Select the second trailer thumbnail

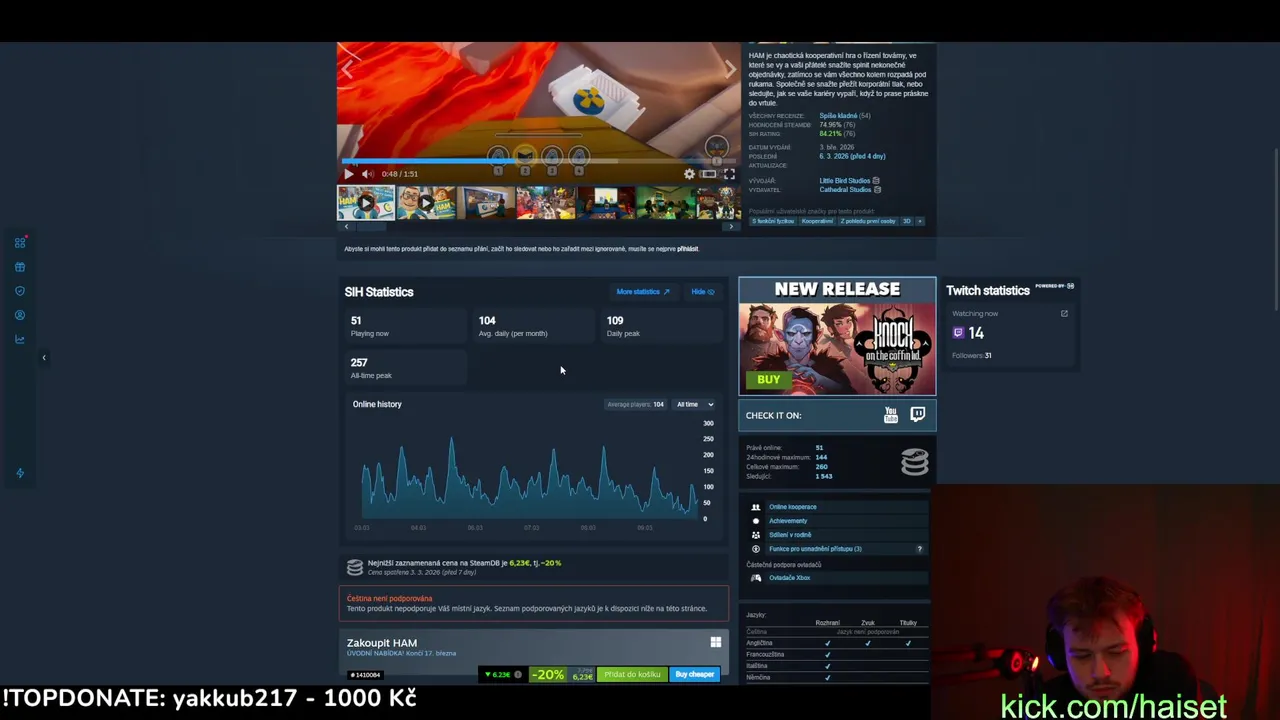point(425,203)
